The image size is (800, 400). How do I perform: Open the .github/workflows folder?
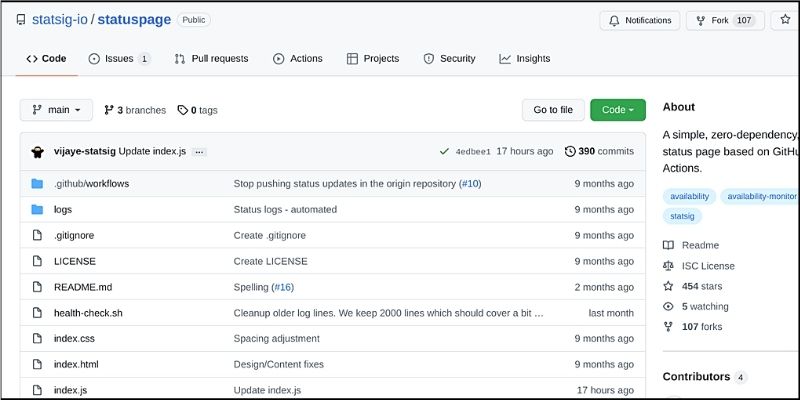[91, 184]
